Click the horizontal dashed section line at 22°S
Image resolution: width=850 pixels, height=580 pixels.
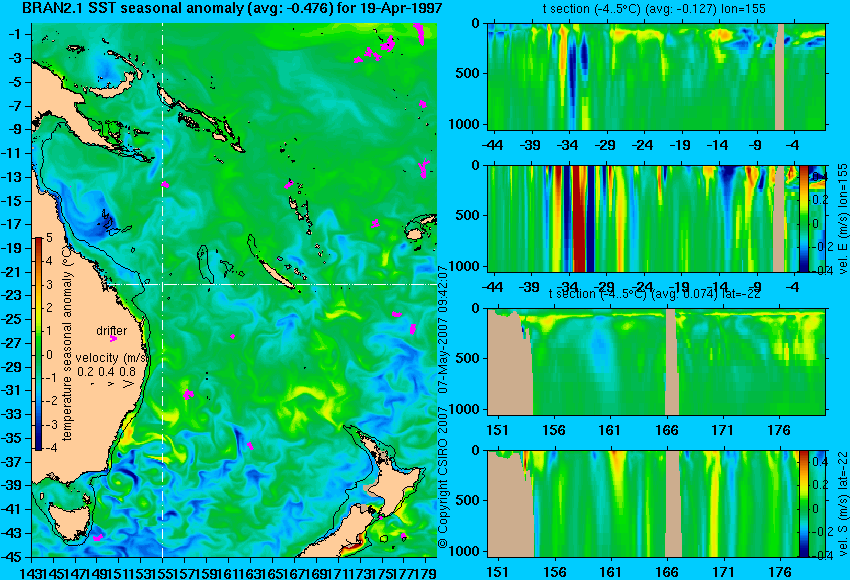pos(271,284)
